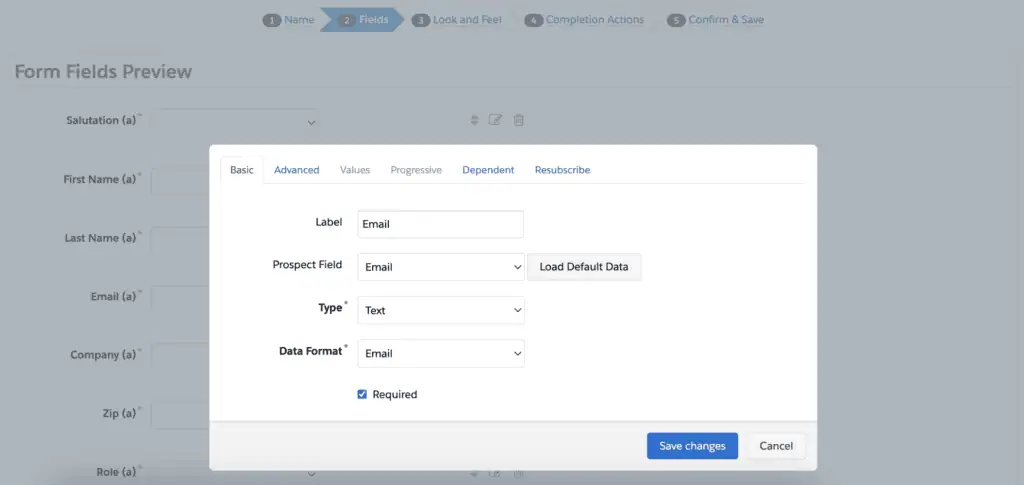The image size is (1024, 485).
Task: Click the Label input field
Action: pyautogui.click(x=441, y=224)
